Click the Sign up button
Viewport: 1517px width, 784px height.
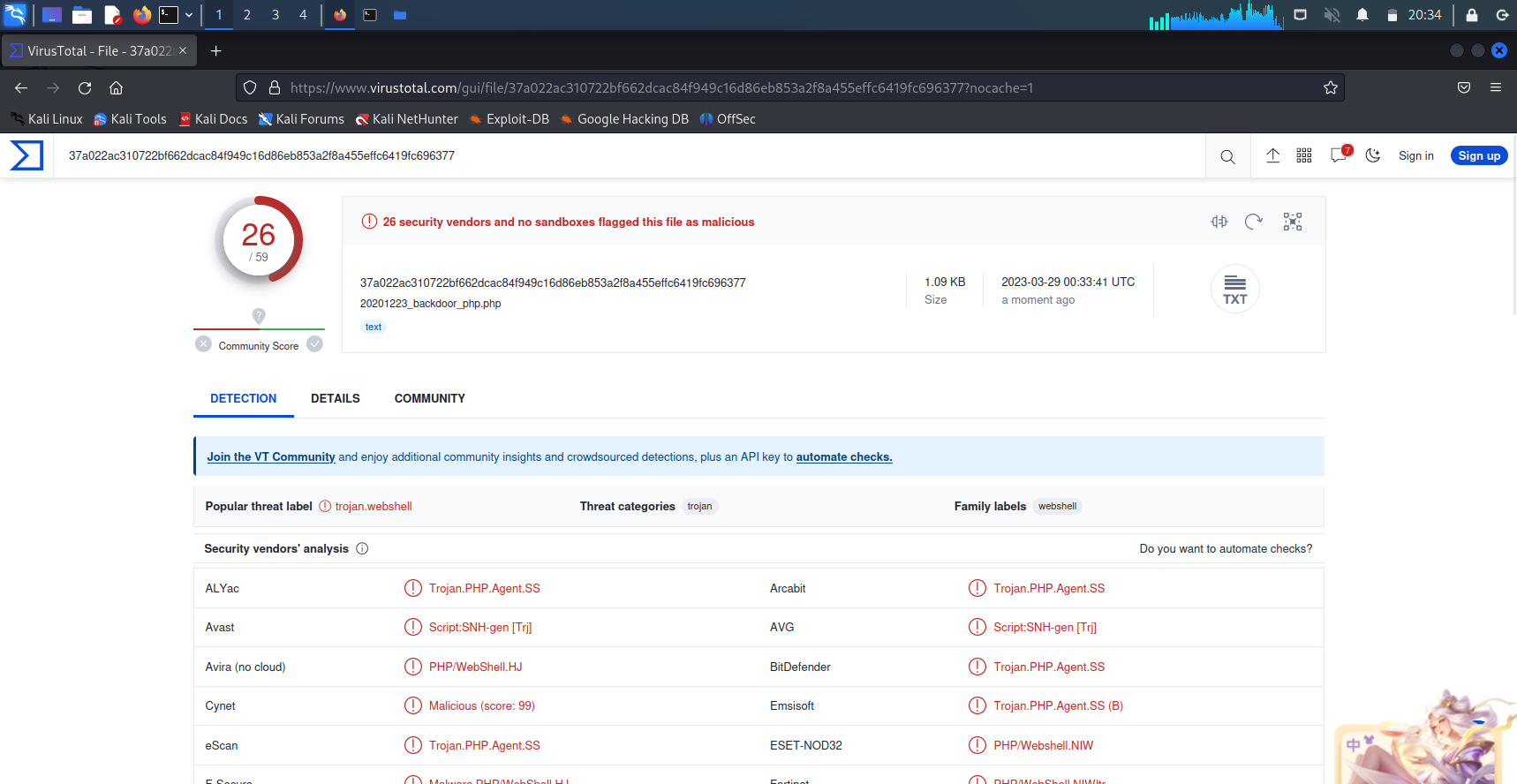coord(1479,155)
